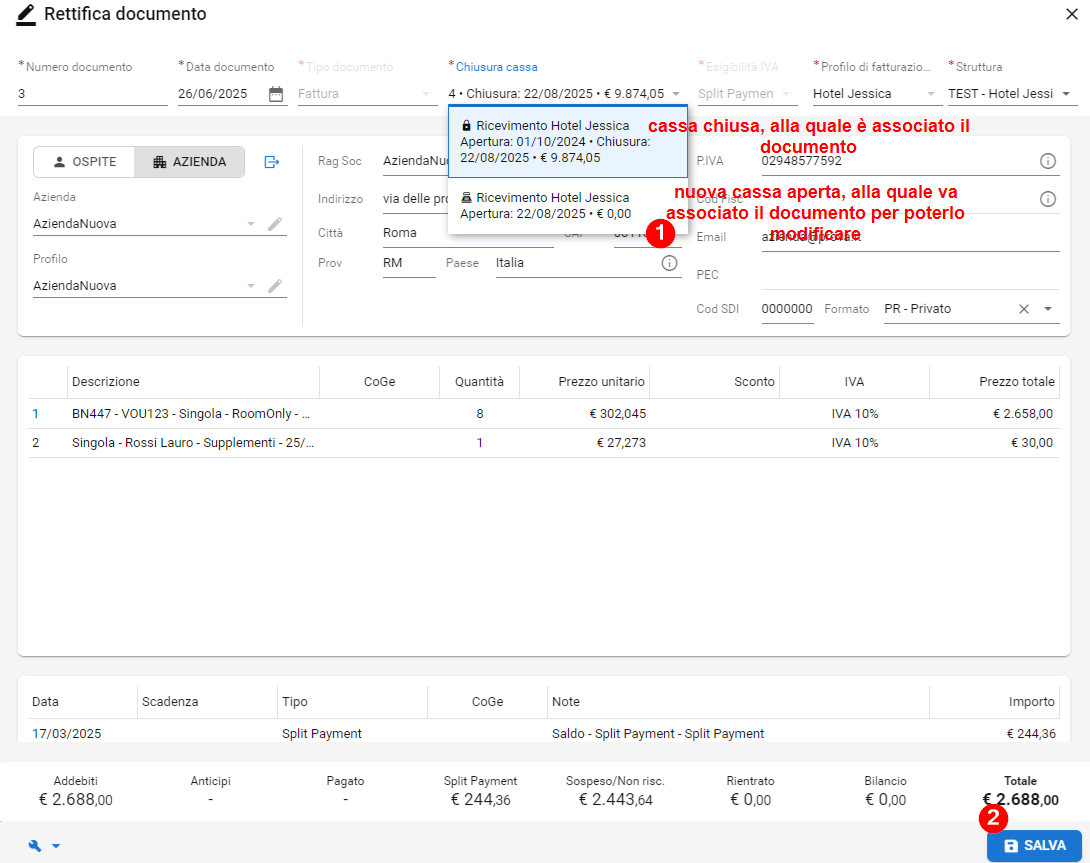Image resolution: width=1090 pixels, height=863 pixels.
Task: Click the Numero documento input field
Action: tap(92, 94)
